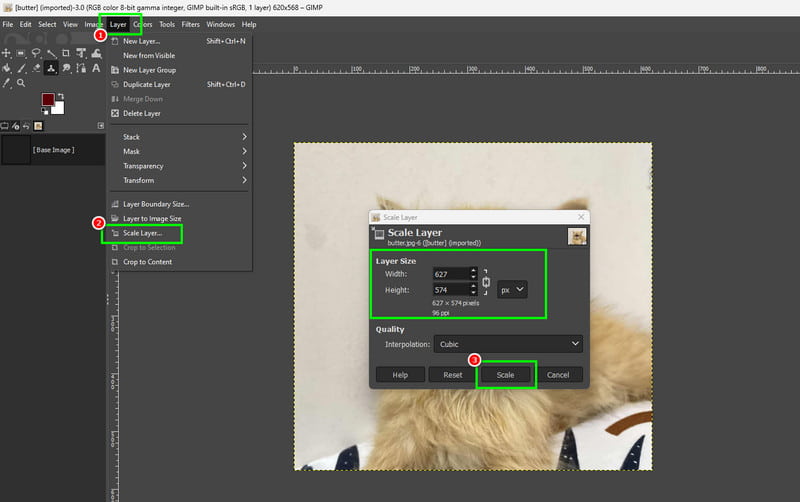Choose Delete Layer
The width and height of the screenshot is (800, 502).
click(x=179, y=113)
